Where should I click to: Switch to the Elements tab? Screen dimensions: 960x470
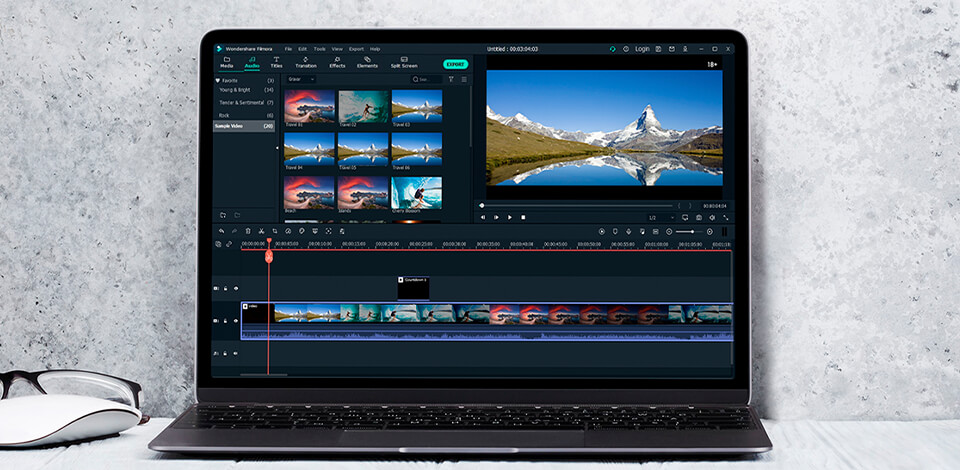pyautogui.click(x=367, y=62)
